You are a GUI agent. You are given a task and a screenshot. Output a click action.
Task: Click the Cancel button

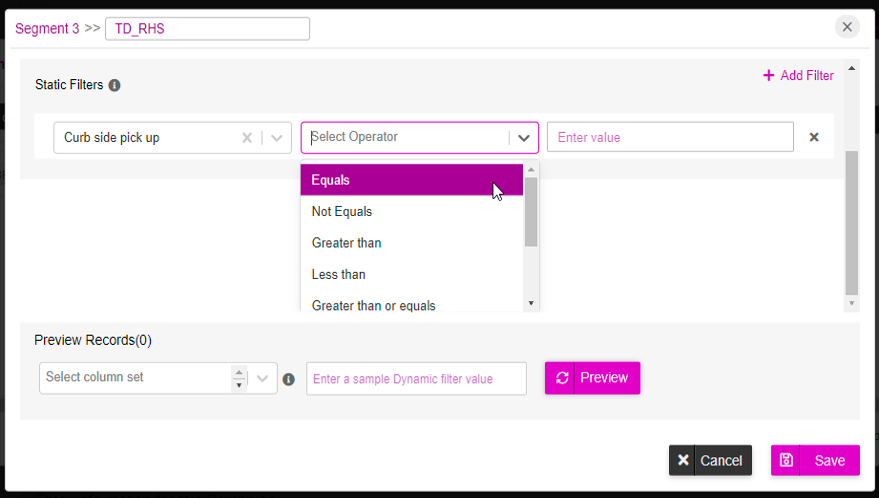[710, 460]
